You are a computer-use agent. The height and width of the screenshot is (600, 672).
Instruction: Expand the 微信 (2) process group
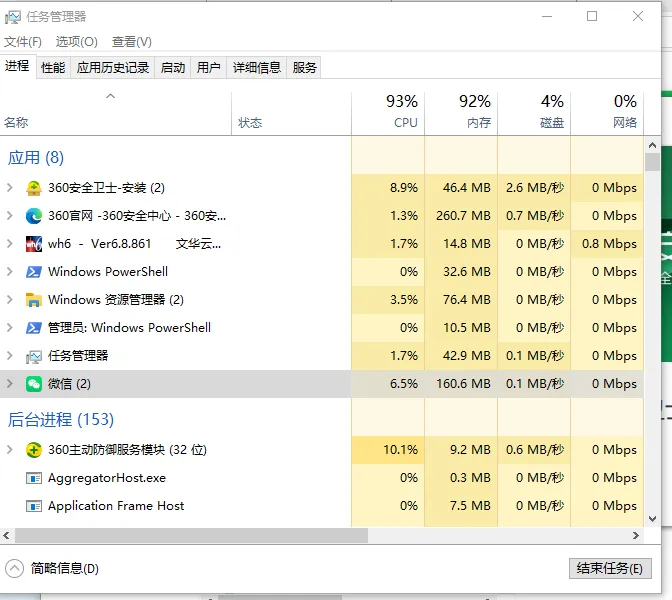point(9,384)
